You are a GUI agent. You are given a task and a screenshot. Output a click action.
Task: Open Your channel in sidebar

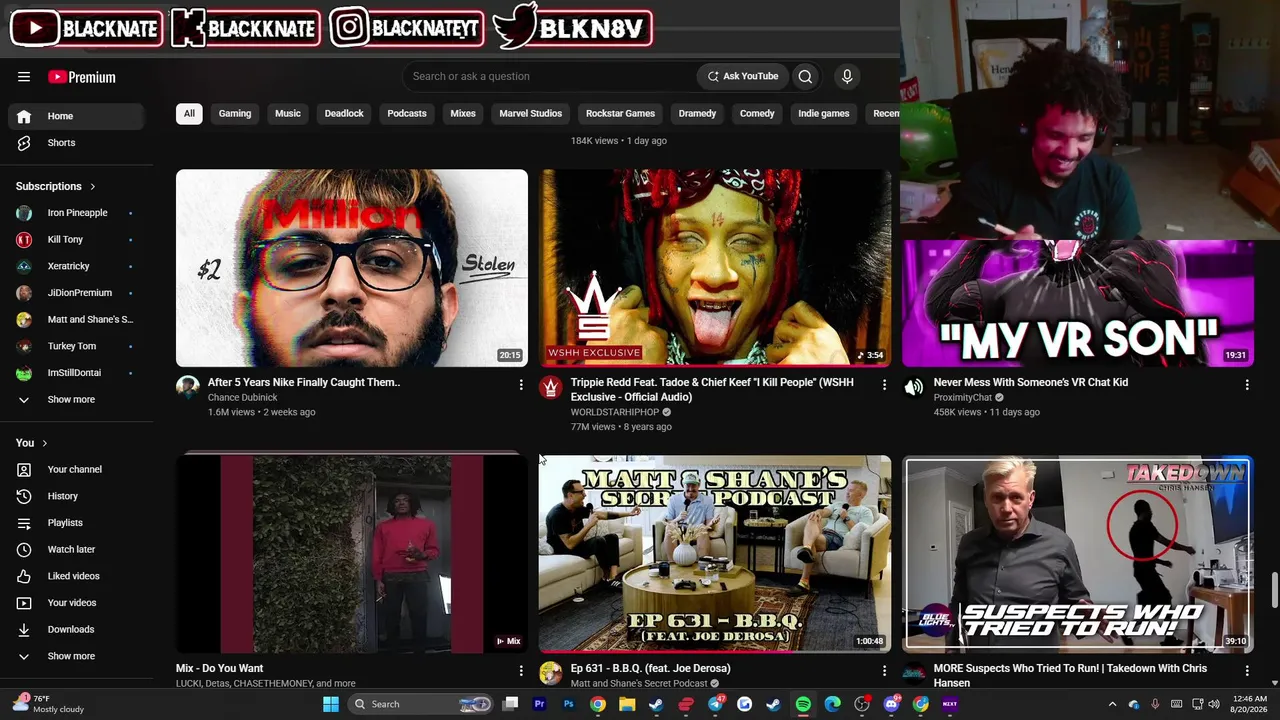coord(76,469)
